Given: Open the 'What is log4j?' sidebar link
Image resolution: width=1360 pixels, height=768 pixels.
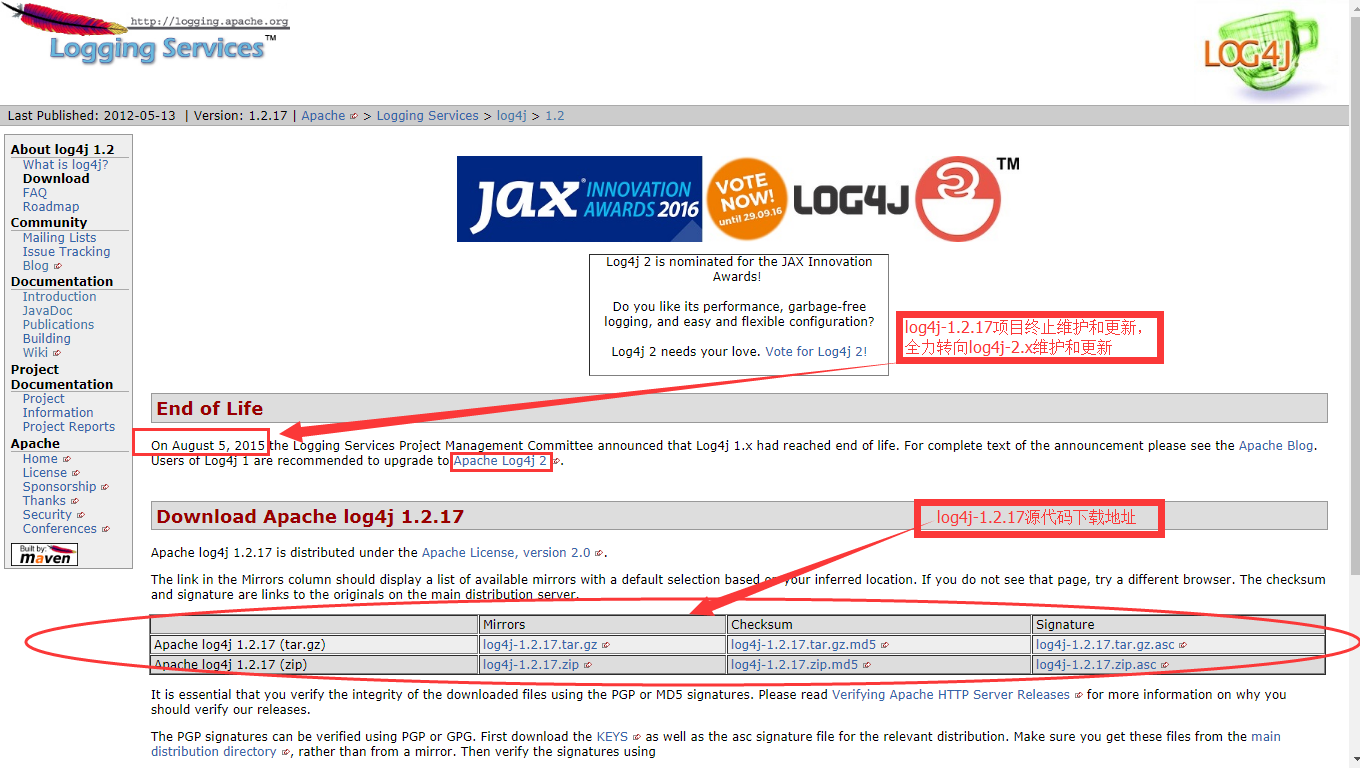Looking at the screenshot, I should point(65,165).
